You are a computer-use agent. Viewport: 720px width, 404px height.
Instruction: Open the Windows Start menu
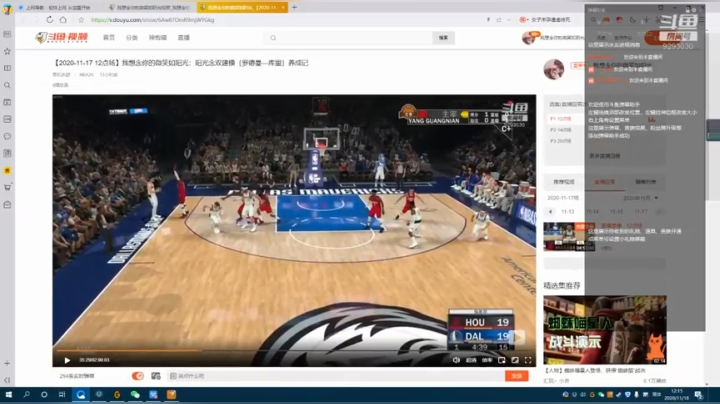click(x=8, y=395)
